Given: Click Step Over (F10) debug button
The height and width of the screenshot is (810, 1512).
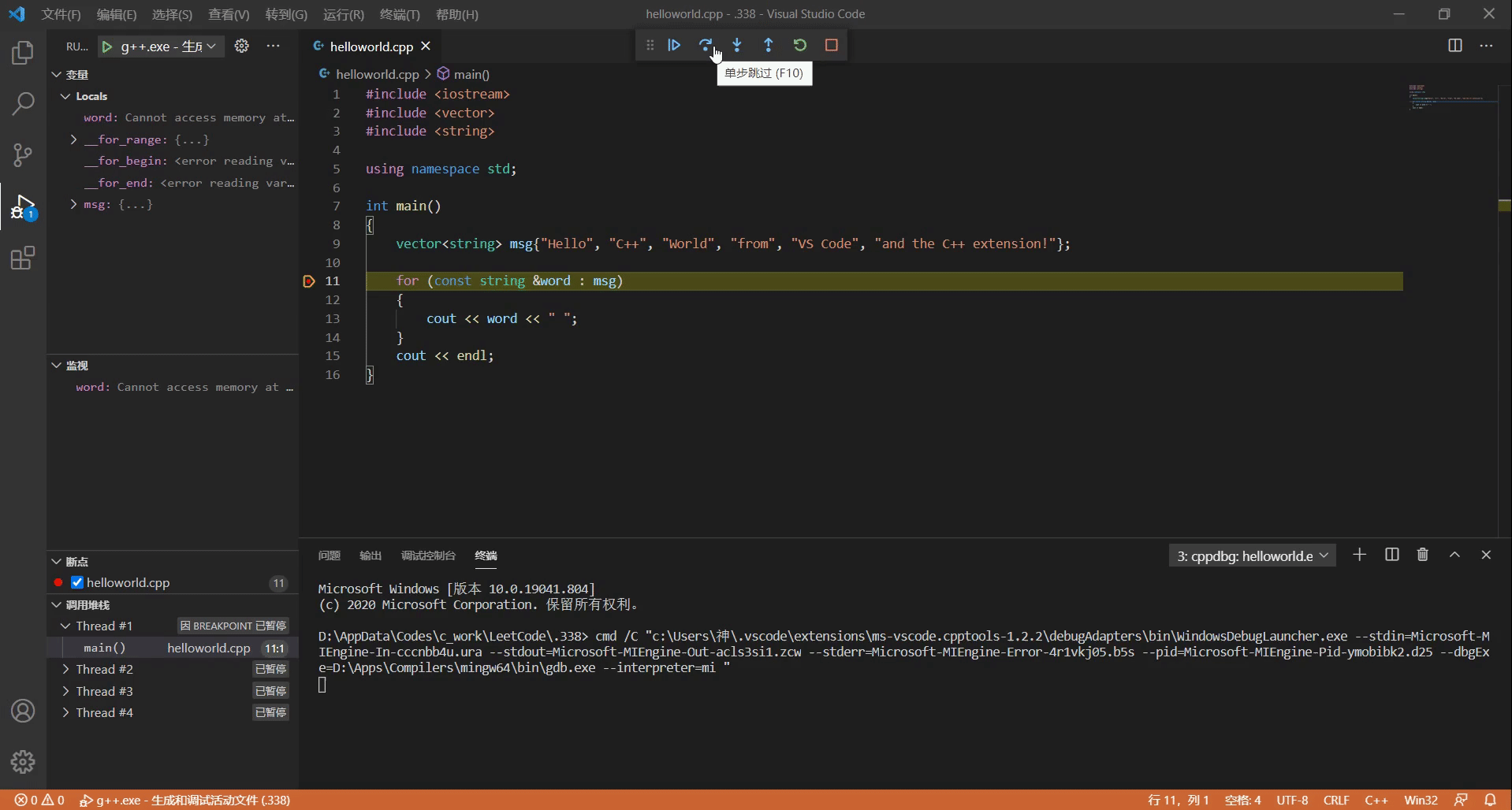Looking at the screenshot, I should [x=706, y=45].
